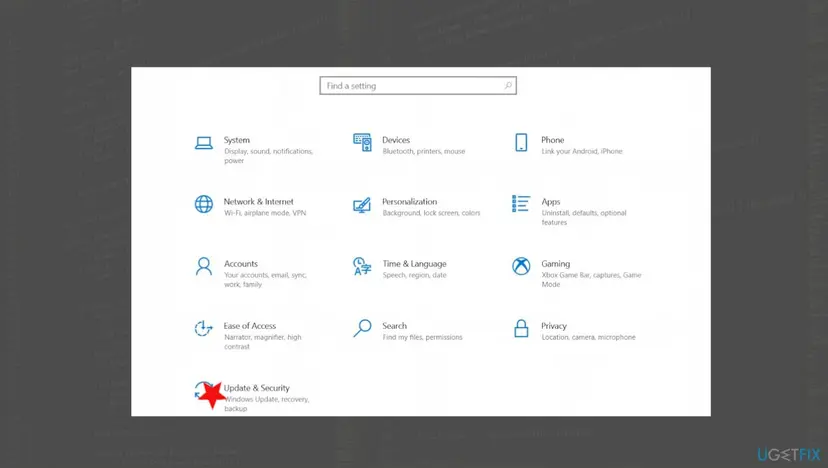
Task: Open the System settings title
Action: [x=237, y=140]
